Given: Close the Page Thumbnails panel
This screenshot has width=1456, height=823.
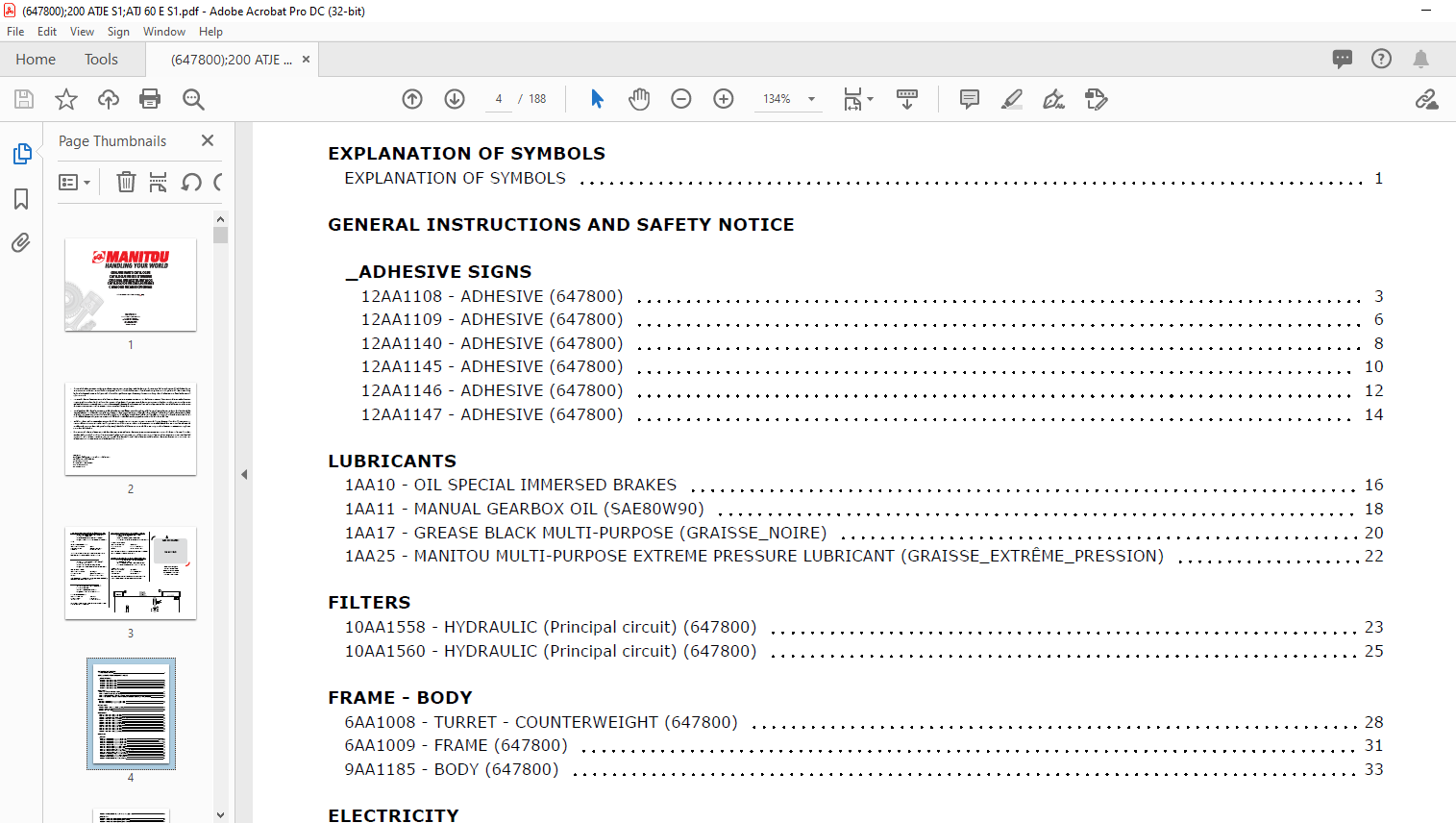Looking at the screenshot, I should [208, 140].
